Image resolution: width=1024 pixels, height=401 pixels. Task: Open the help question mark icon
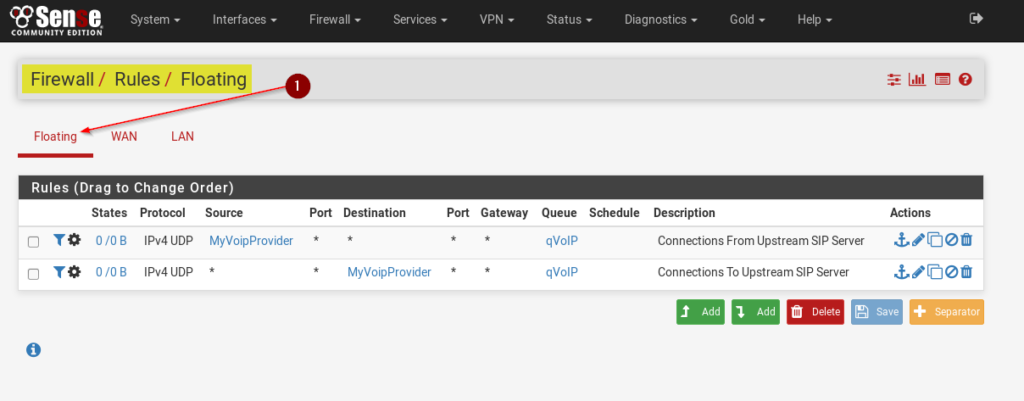point(965,80)
